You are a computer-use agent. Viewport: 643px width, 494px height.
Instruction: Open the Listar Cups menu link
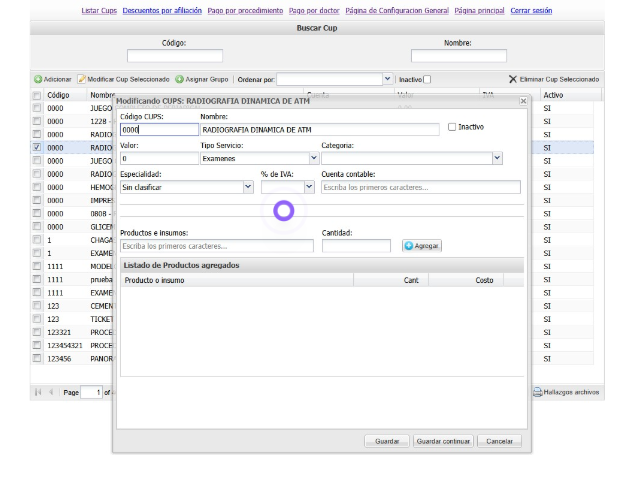[x=99, y=10]
